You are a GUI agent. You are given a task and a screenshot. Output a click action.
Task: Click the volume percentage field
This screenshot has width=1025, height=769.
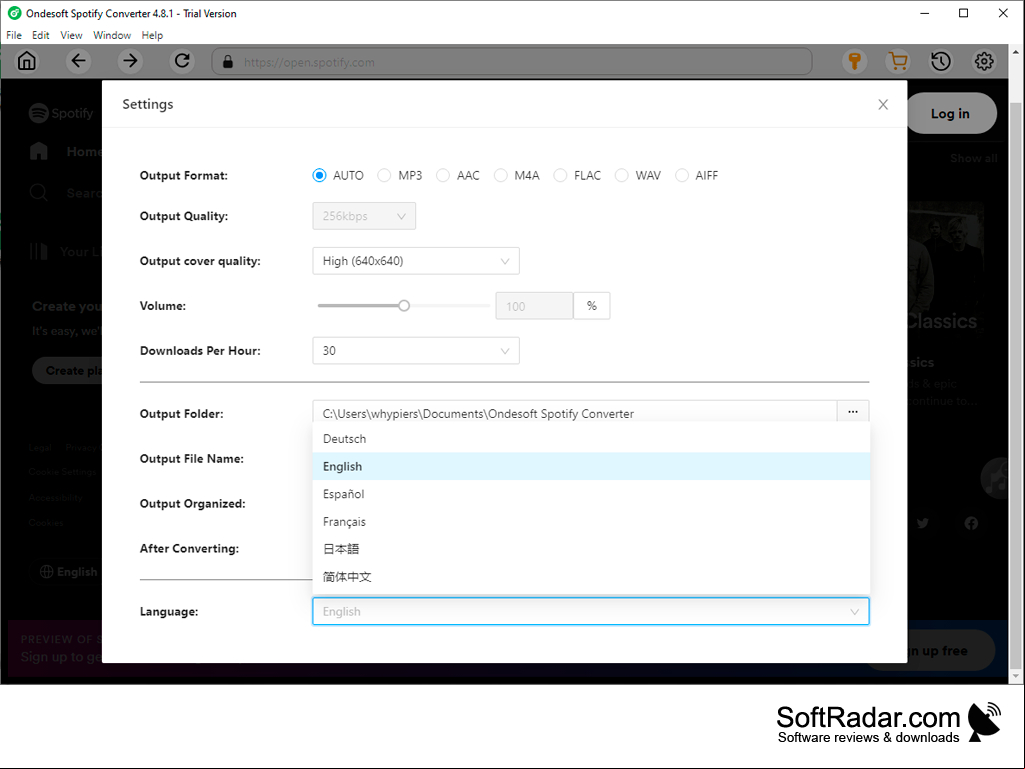tap(534, 306)
